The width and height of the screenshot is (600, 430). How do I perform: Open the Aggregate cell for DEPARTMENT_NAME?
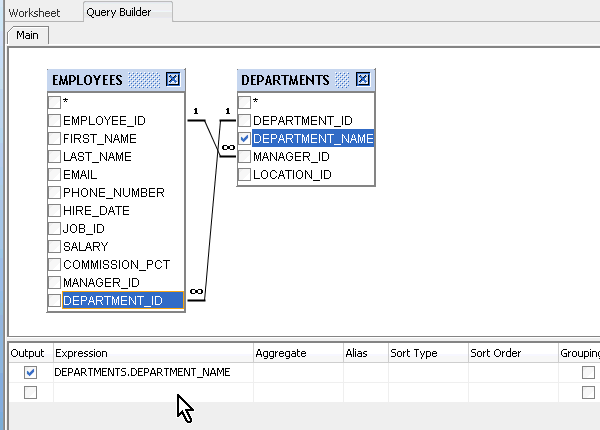point(297,372)
